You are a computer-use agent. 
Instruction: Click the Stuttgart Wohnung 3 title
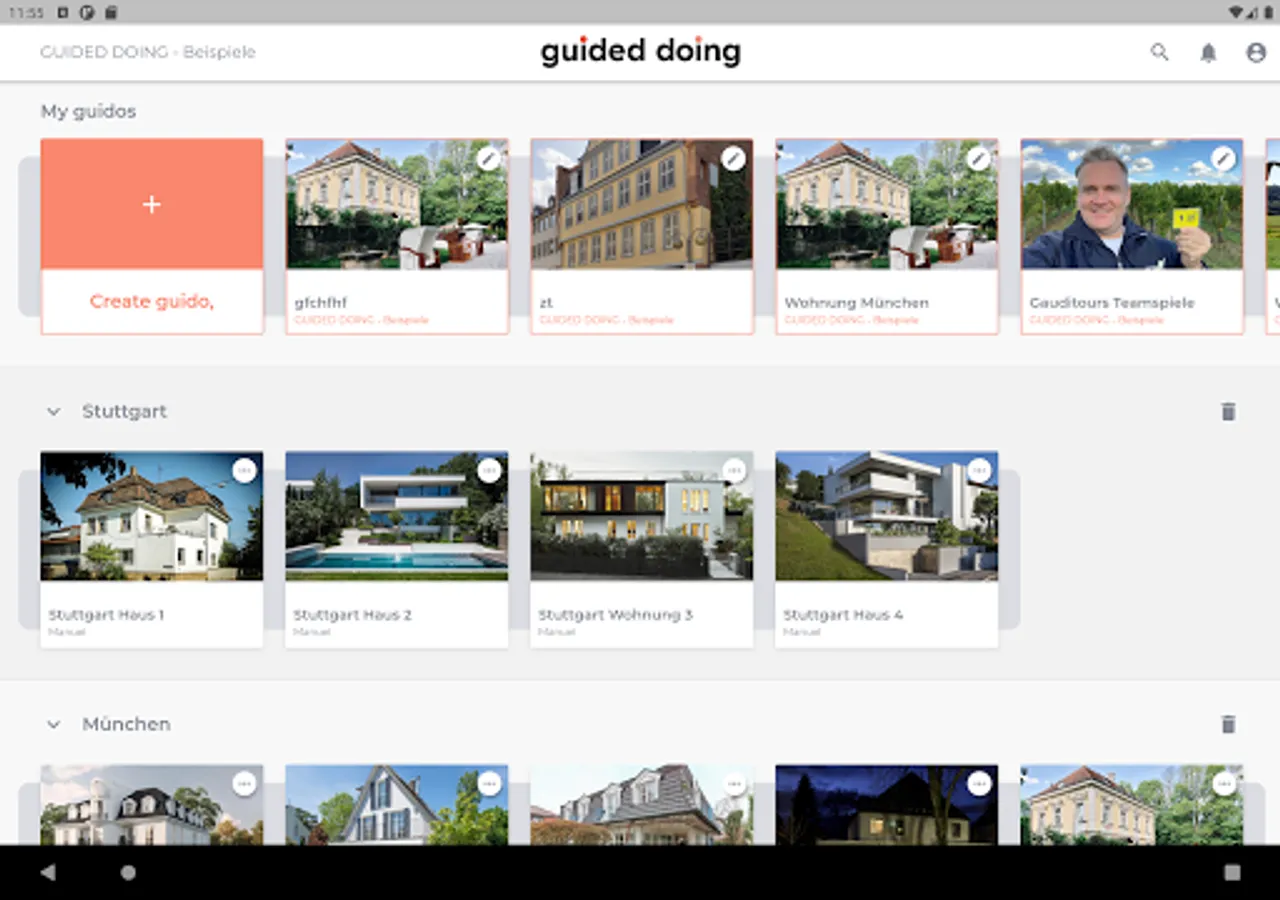pyautogui.click(x=616, y=615)
